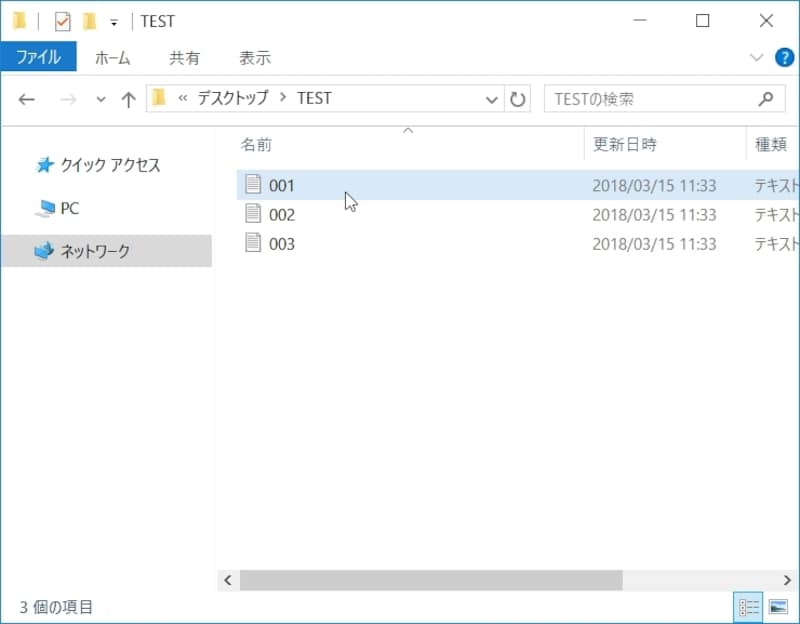Switch to the 表示 ribbon tab
Viewport: 800px width, 624px height.
(256, 58)
